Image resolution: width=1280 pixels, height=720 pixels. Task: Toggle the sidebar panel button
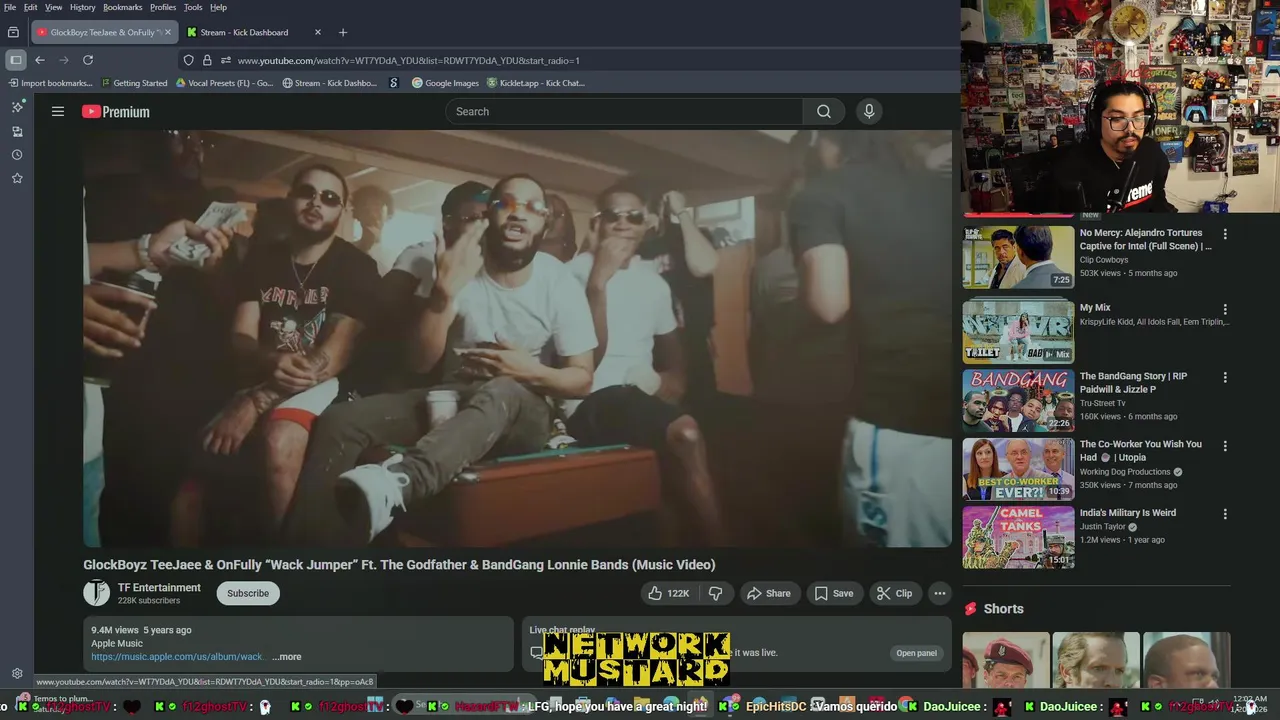15,60
